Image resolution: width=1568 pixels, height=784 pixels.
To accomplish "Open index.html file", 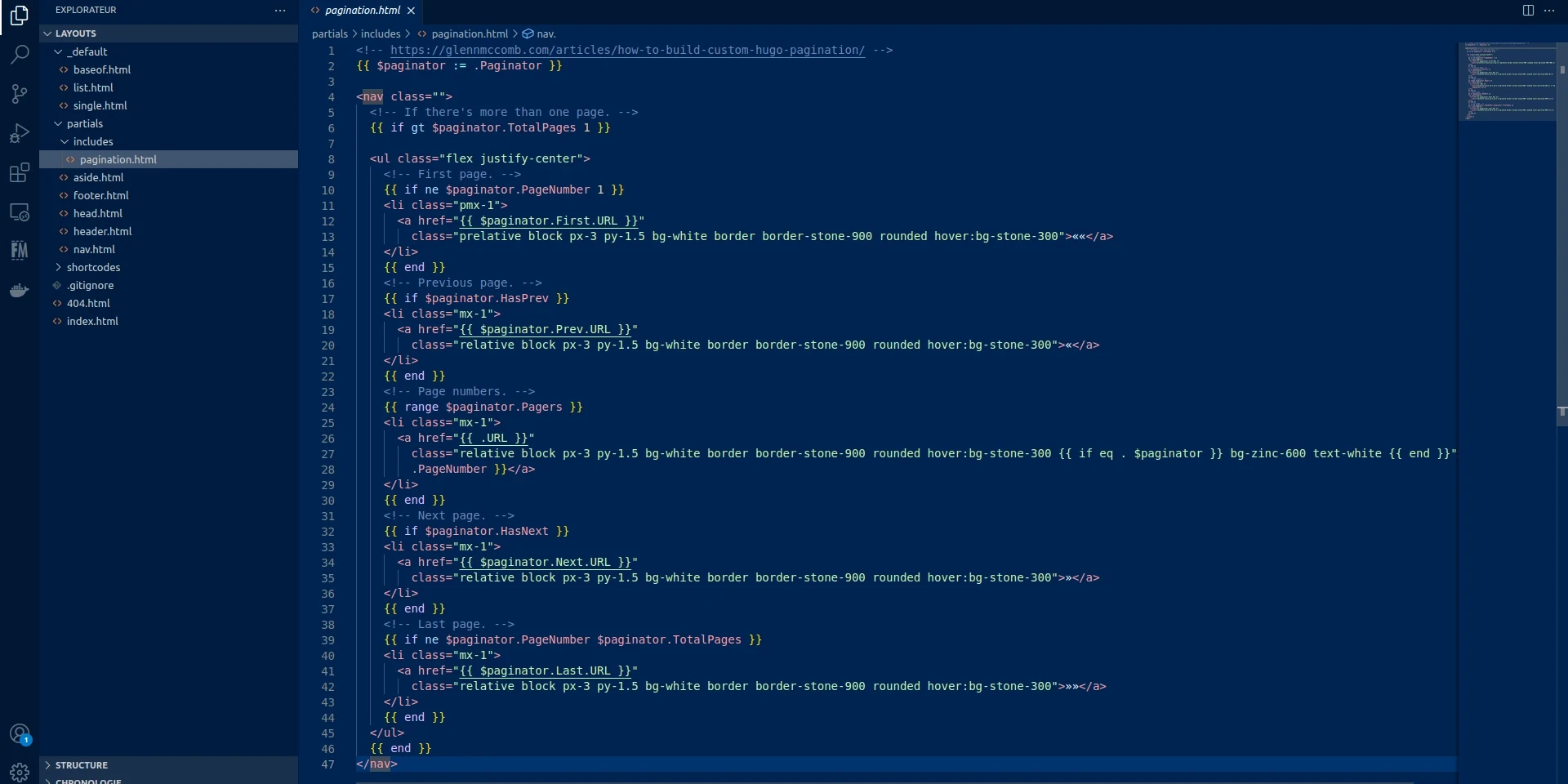I will (169, 321).
